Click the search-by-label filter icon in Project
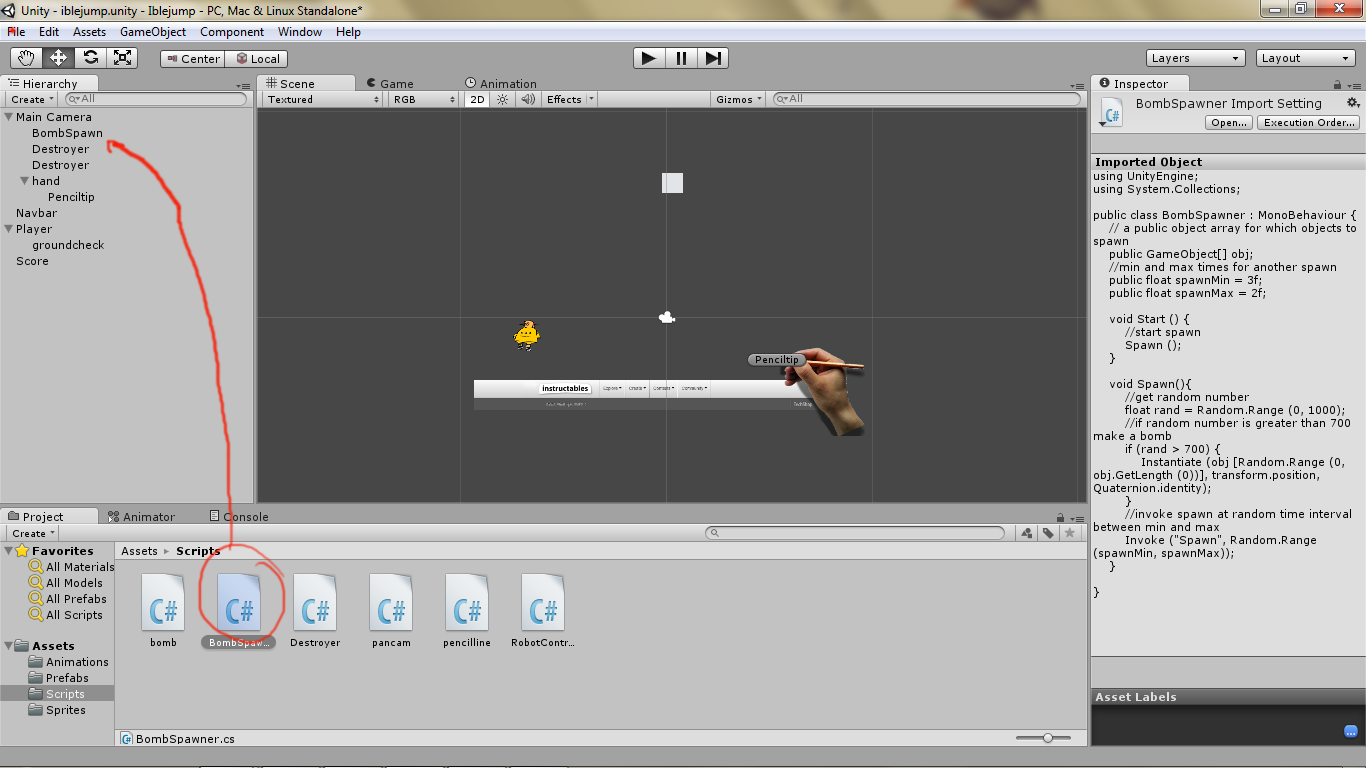The height and width of the screenshot is (768, 1366). coord(1048,533)
